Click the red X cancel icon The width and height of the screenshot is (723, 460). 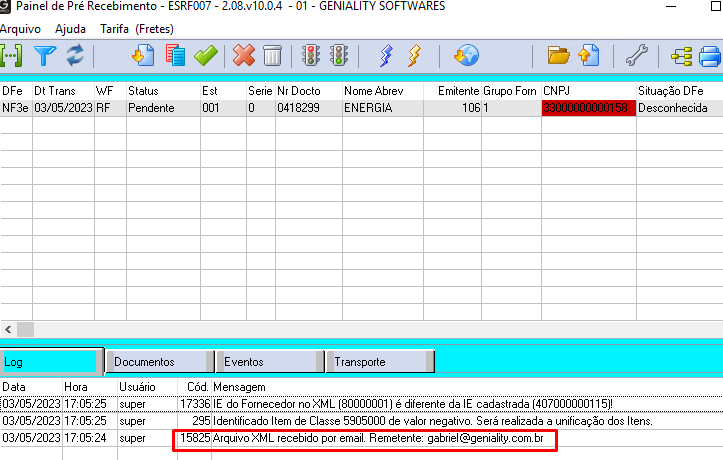coord(244,55)
